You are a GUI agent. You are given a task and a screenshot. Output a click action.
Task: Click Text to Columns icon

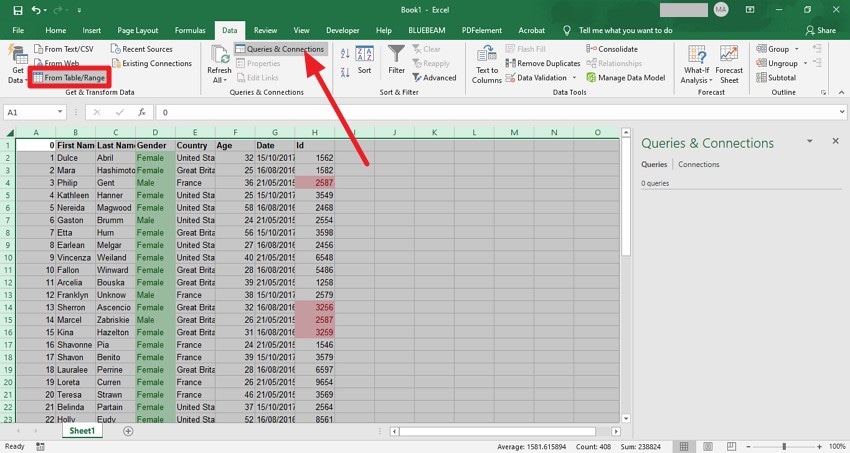coord(486,54)
